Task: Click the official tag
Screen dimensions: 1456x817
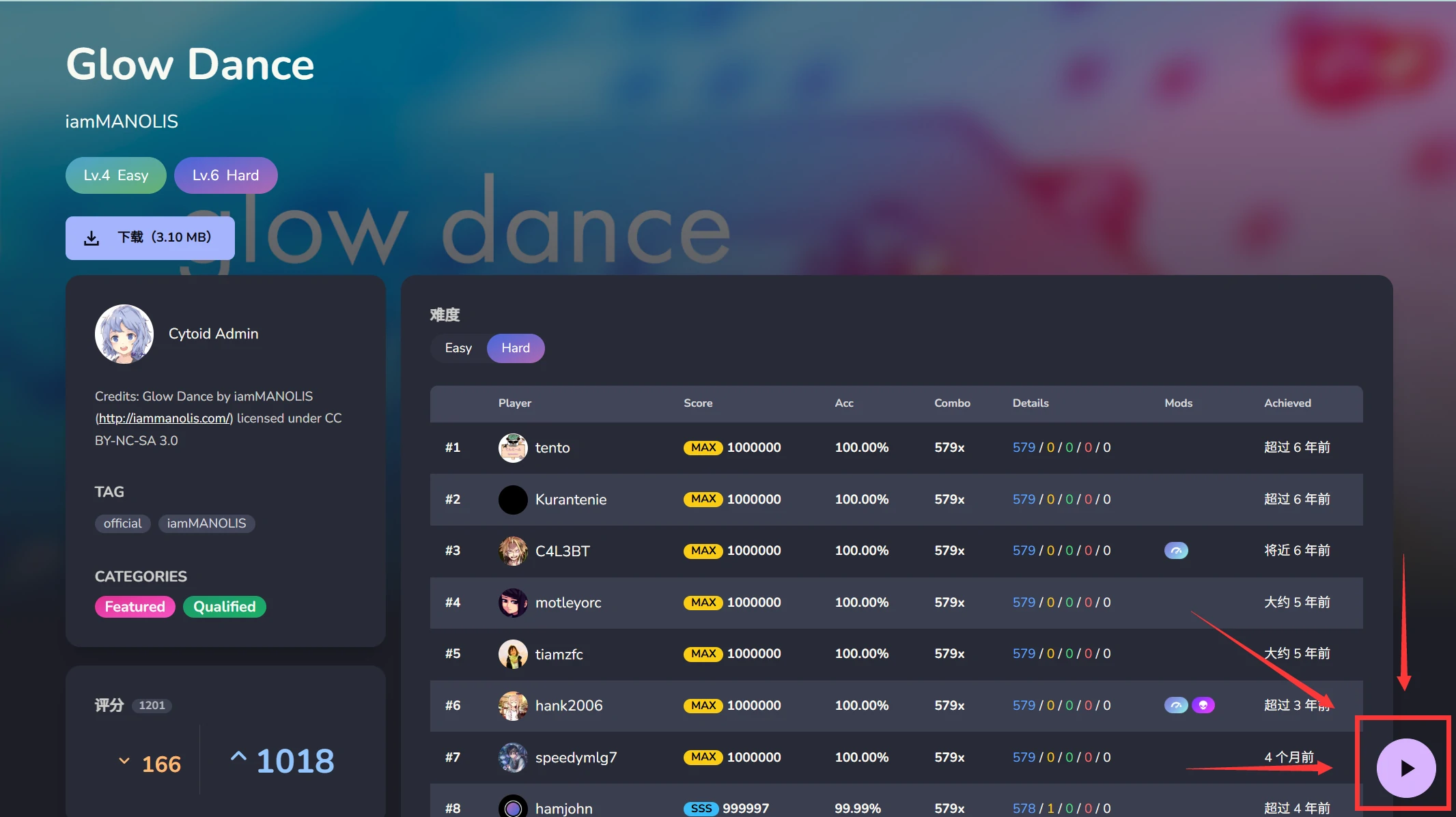Action: (123, 524)
